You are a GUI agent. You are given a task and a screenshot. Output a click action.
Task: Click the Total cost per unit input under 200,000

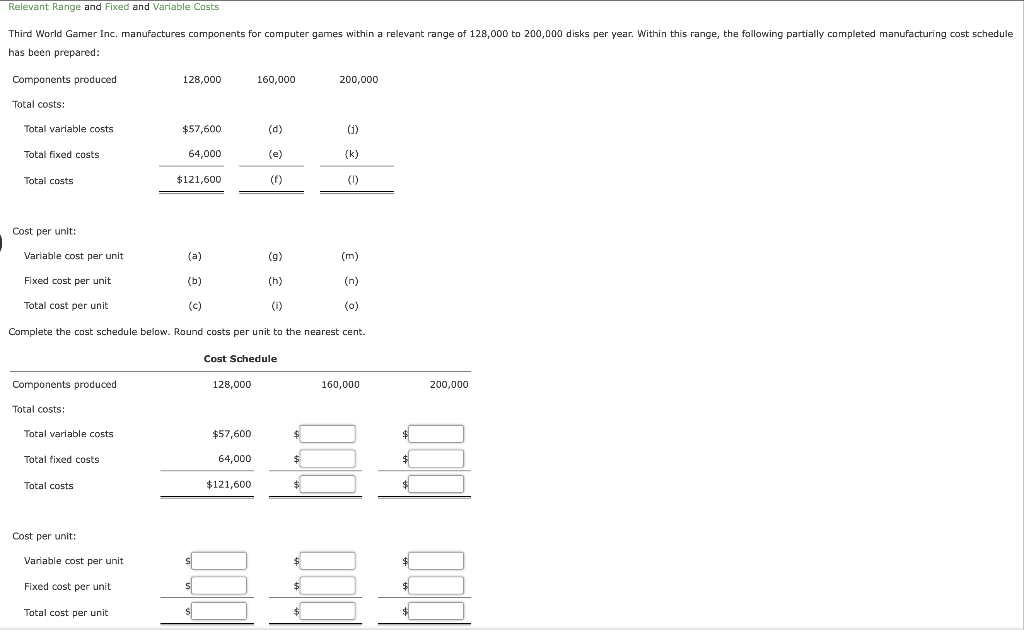click(x=437, y=611)
